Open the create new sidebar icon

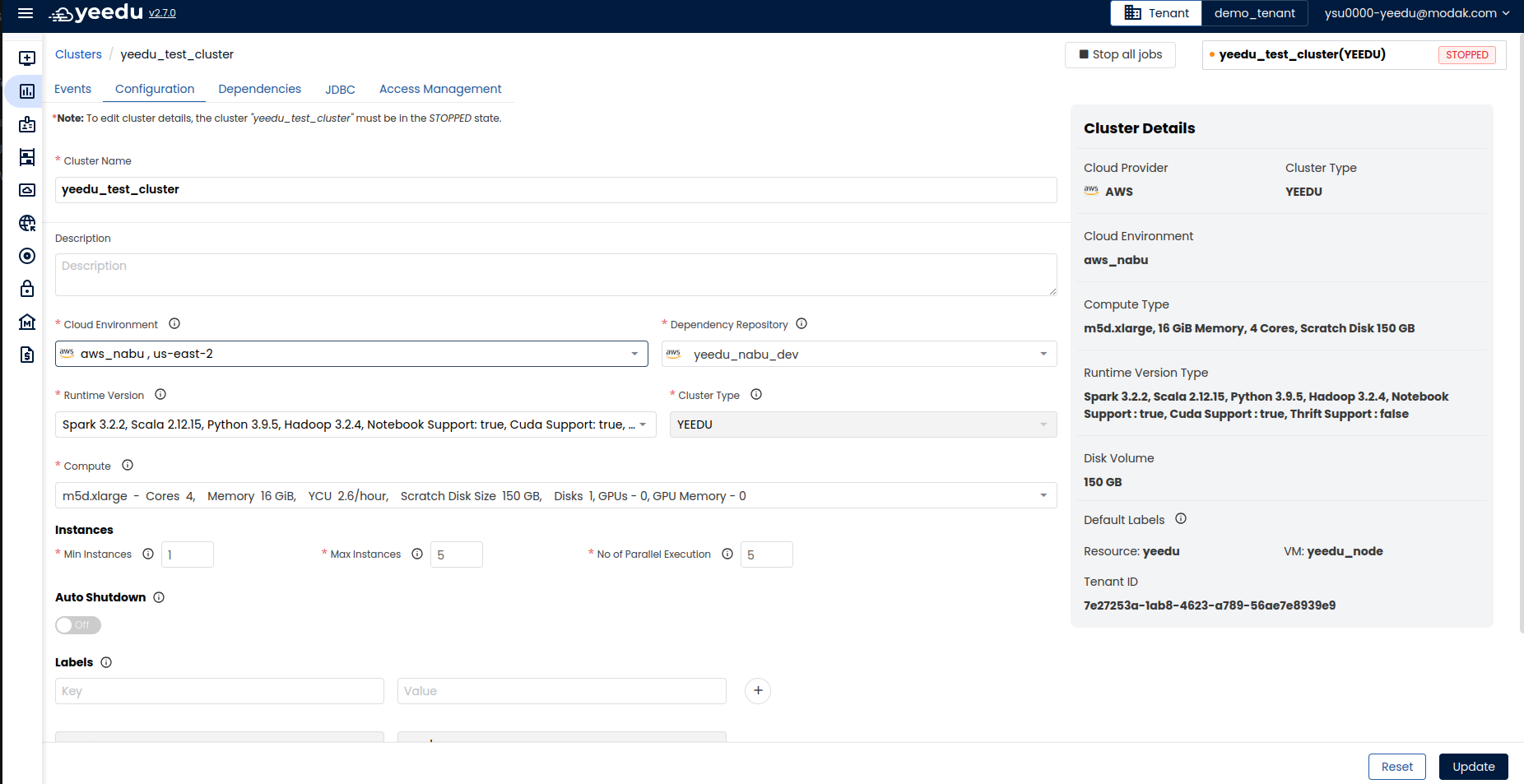(27, 58)
